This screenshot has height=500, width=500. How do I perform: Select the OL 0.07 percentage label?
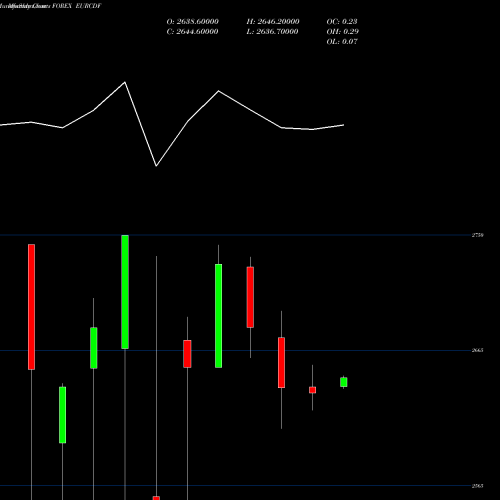[342, 42]
